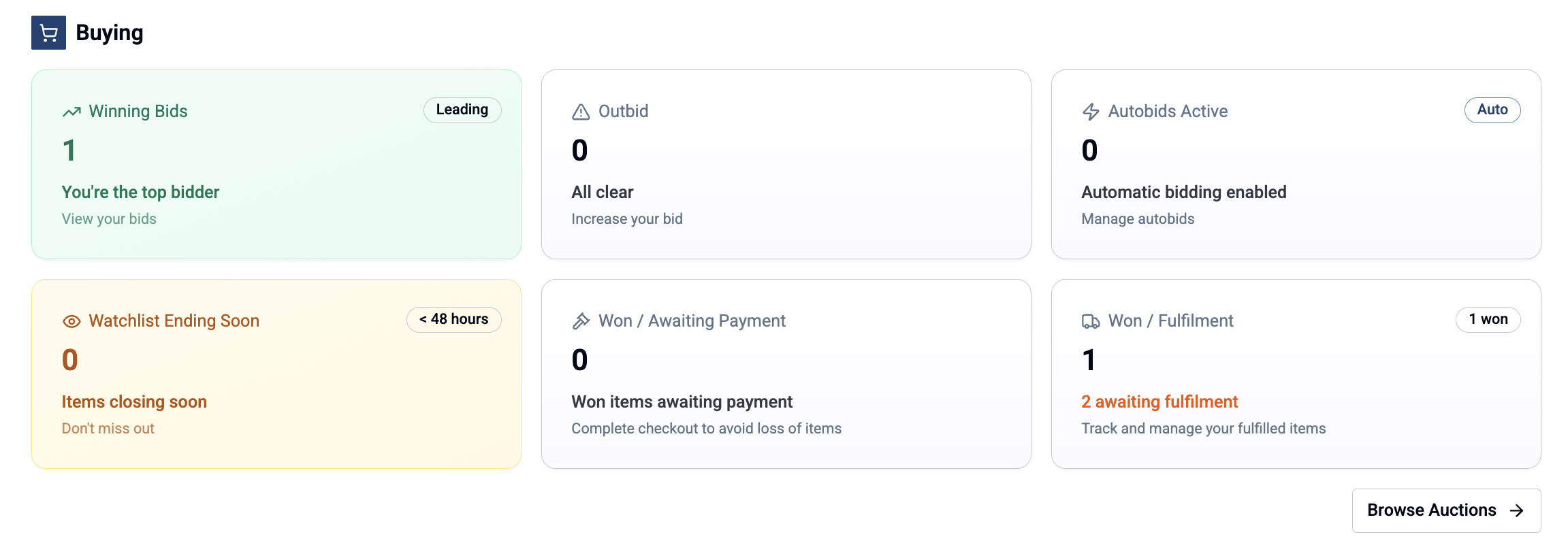The height and width of the screenshot is (558, 1568).
Task: Click Don't miss out on the watchlist card
Action: click(108, 429)
